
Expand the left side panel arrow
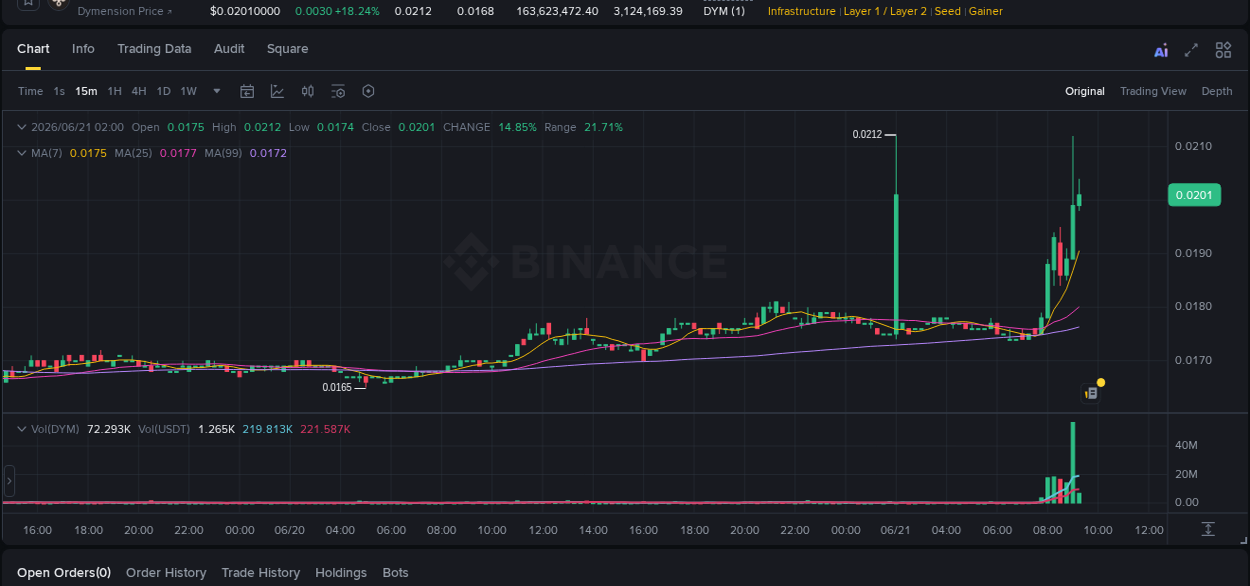(x=9, y=481)
